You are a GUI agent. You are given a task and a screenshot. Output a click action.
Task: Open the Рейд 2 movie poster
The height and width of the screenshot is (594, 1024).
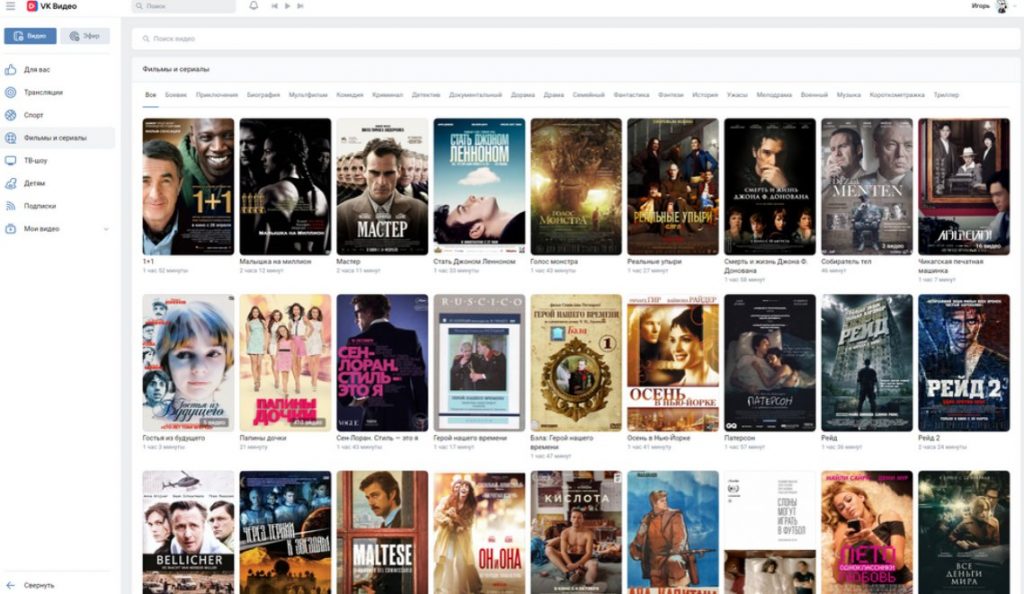pyautogui.click(x=964, y=363)
